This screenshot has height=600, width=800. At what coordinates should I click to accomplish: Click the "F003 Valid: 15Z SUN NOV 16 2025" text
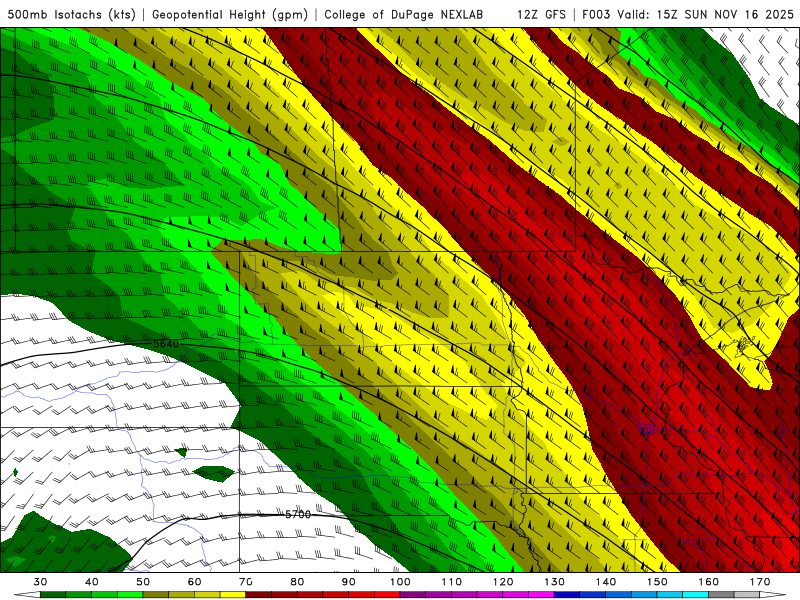(688, 14)
